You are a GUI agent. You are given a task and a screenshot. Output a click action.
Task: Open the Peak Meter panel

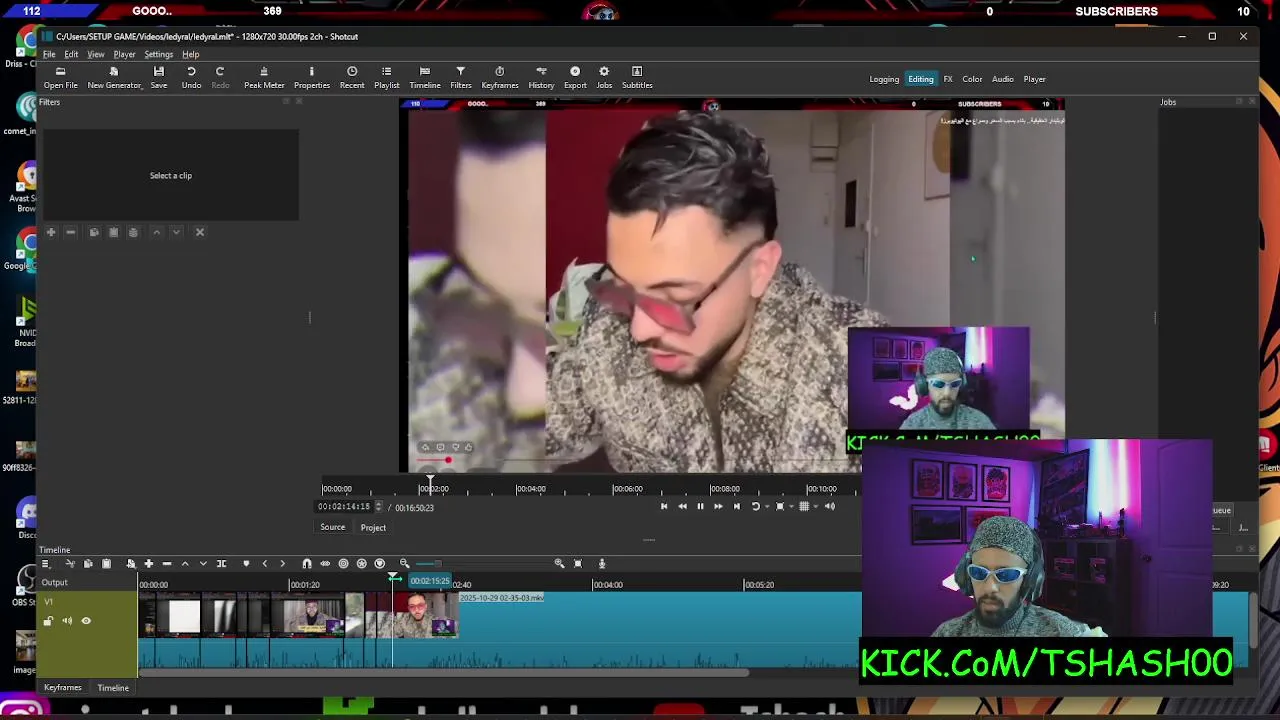[x=264, y=77]
